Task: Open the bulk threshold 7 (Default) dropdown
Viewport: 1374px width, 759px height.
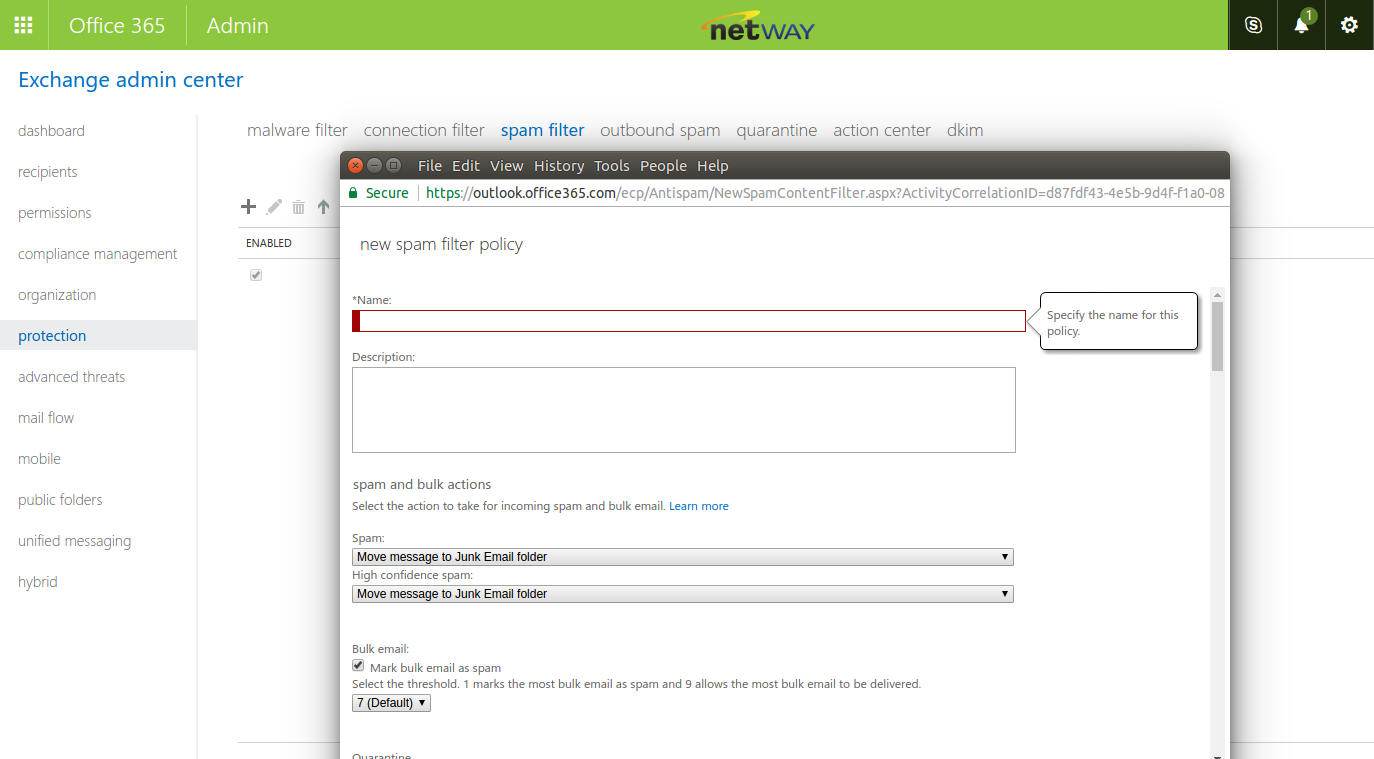Action: tap(391, 703)
